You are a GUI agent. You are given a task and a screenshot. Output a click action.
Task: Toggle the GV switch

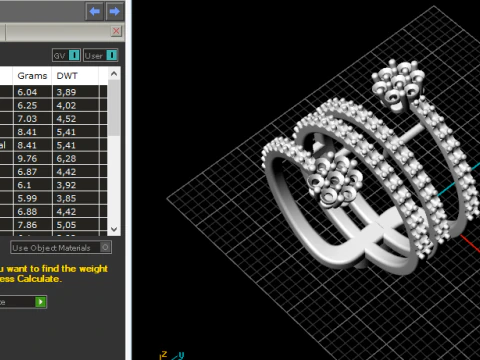point(66,55)
